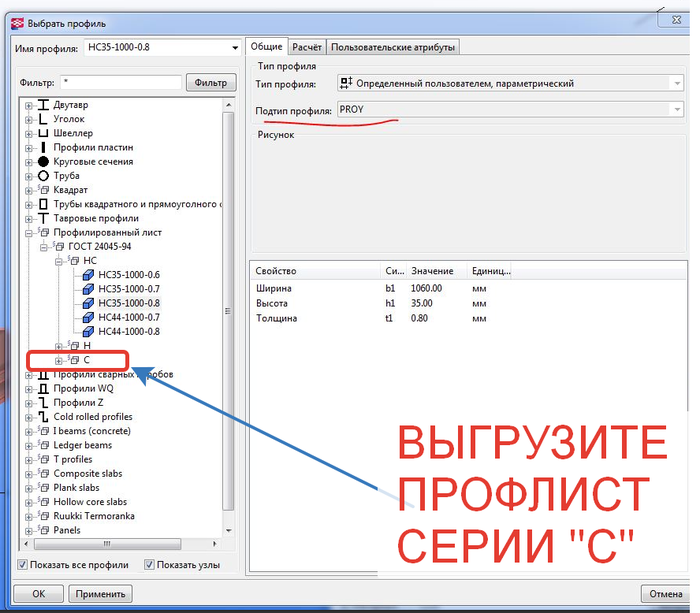Open the Пользовательские атрибуты tab
700x613 pixels.
pos(393,47)
